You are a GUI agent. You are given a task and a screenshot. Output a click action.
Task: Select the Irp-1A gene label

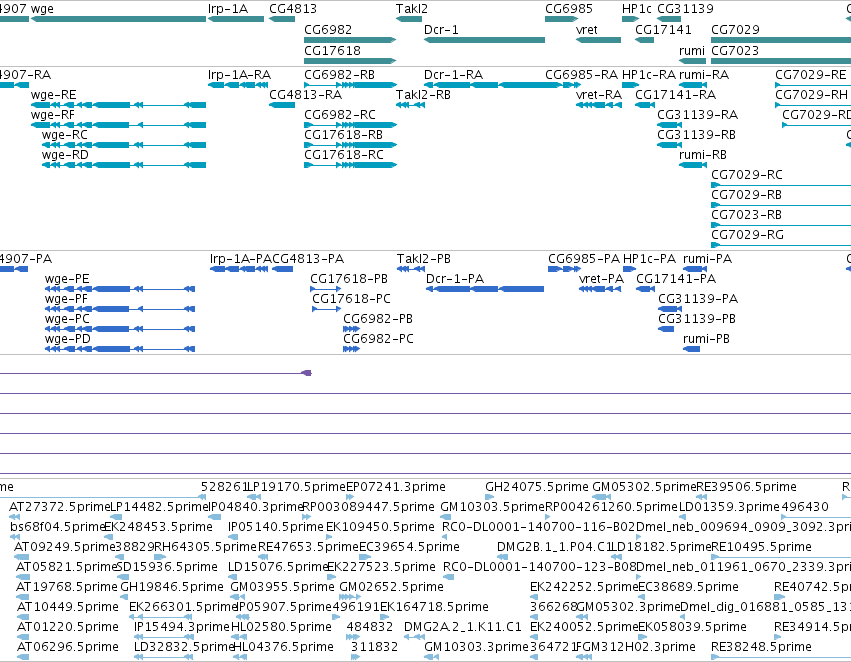[x=228, y=9]
